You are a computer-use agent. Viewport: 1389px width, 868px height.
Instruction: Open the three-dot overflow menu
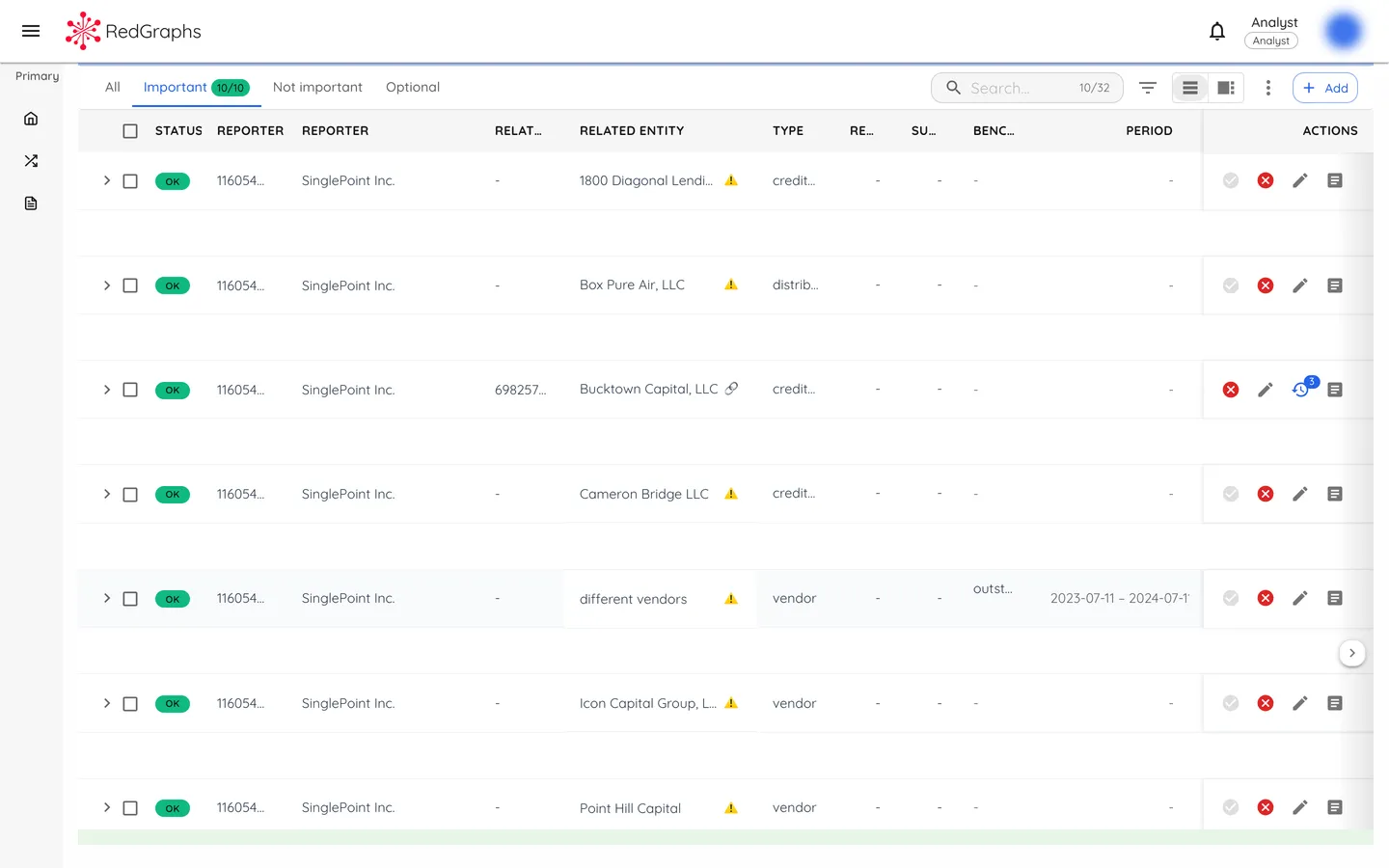(1268, 88)
